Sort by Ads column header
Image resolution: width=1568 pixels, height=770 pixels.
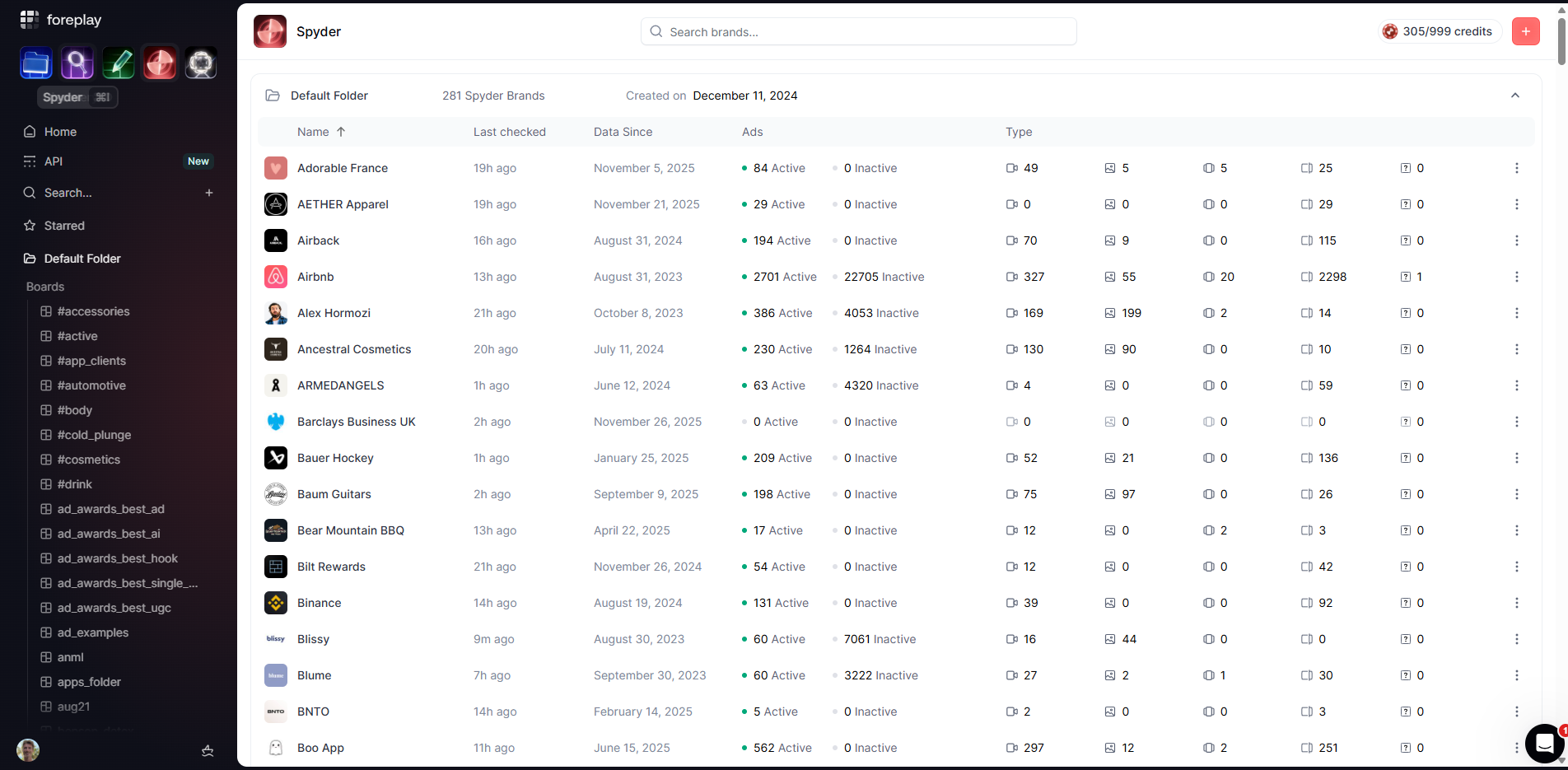[x=752, y=132]
